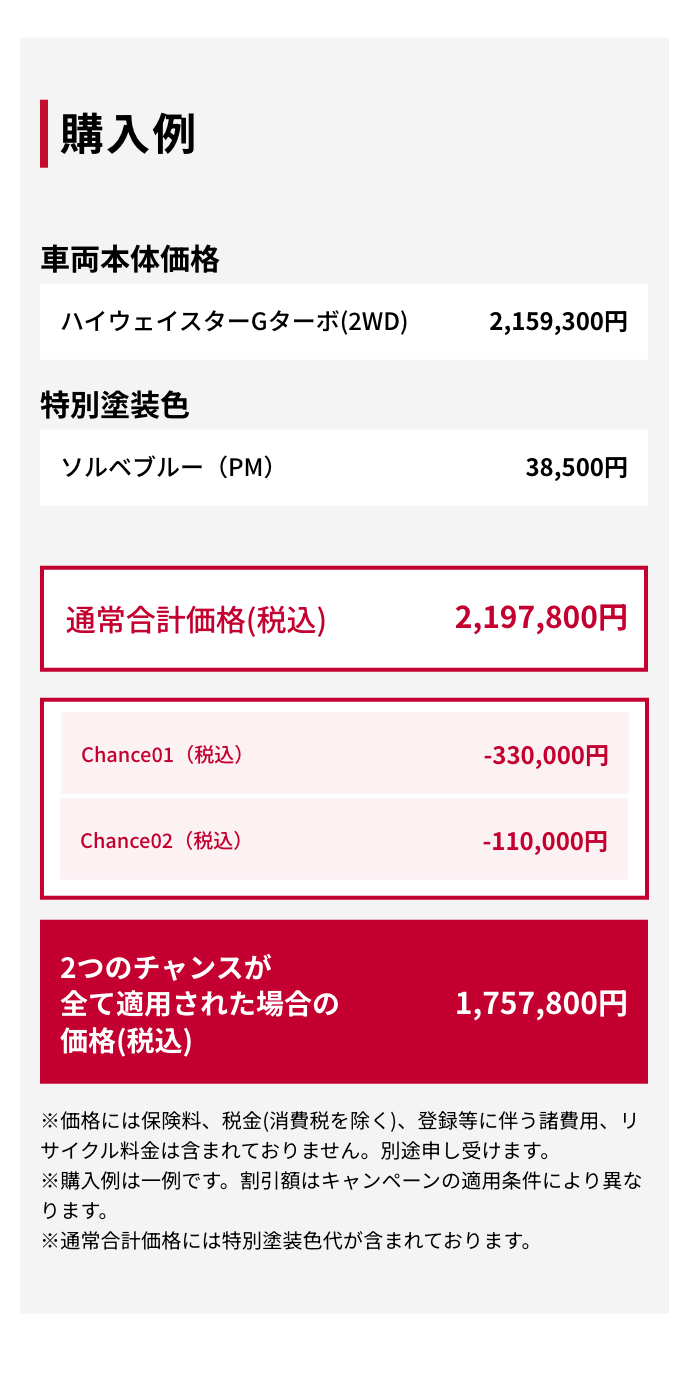Click the 2,159,300円 vehicle price
690x1374 pixels.
[558, 322]
